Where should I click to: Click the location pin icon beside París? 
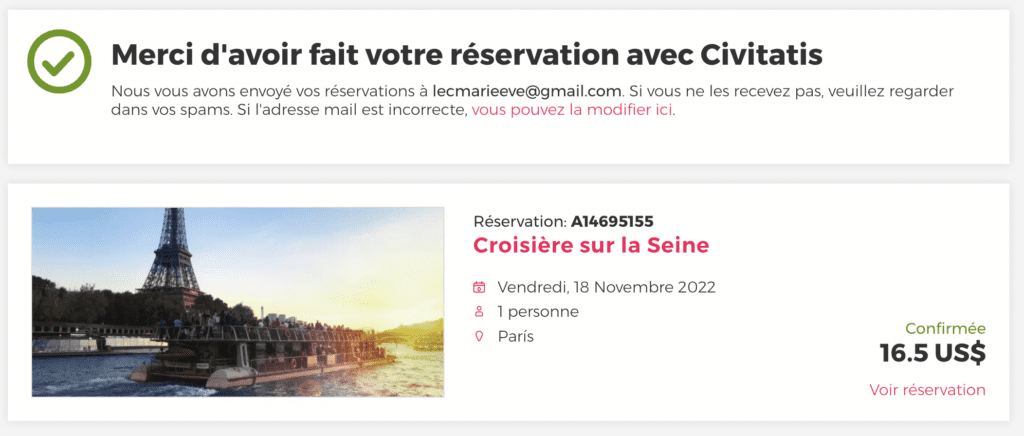[479, 336]
